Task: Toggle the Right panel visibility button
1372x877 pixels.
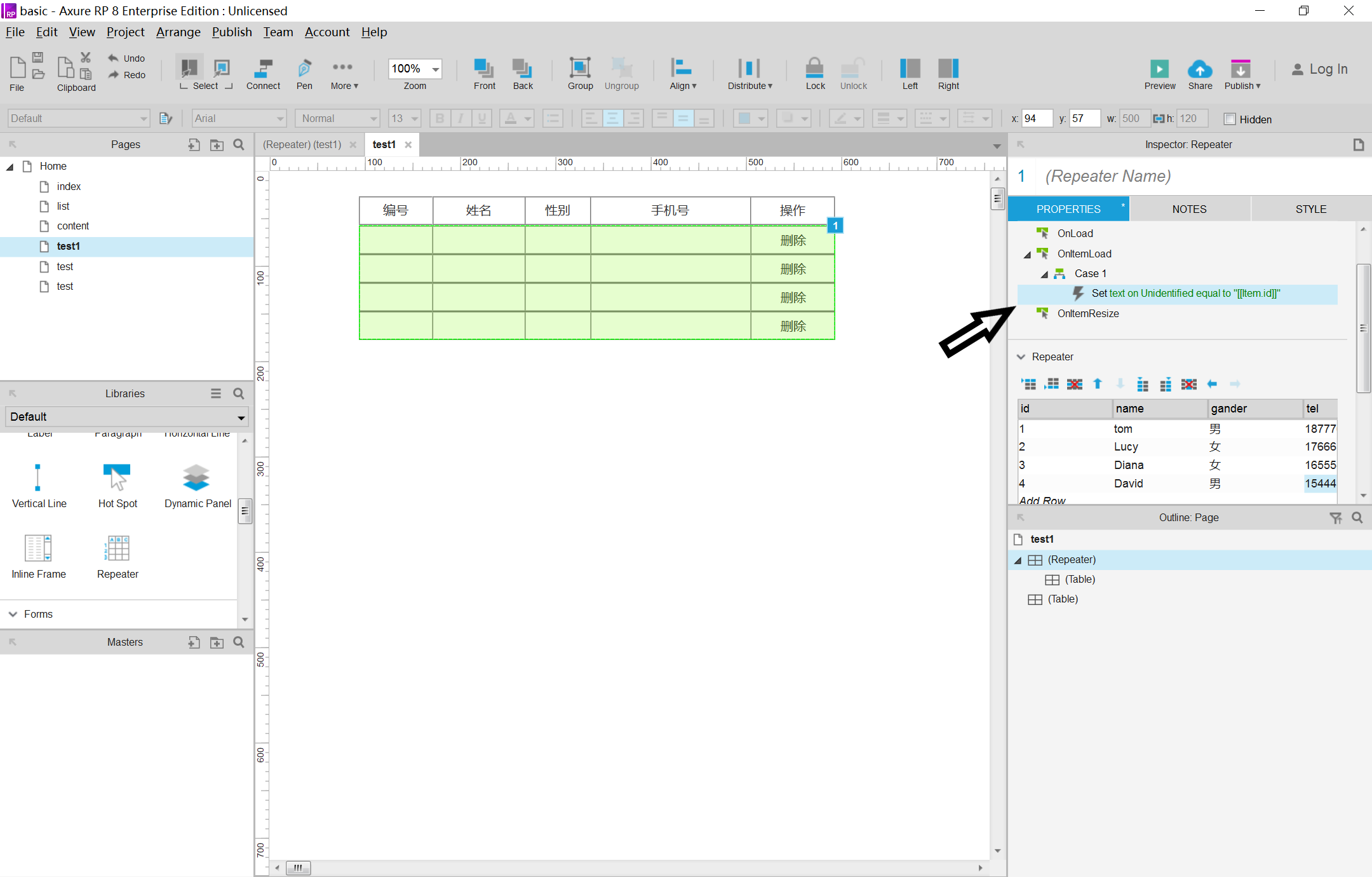Action: (948, 69)
